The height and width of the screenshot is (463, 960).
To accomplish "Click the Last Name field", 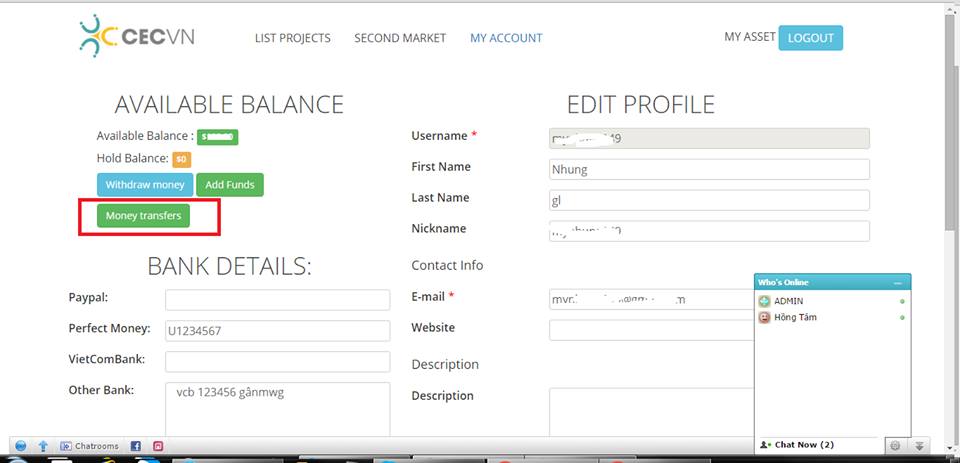I will click(x=709, y=200).
